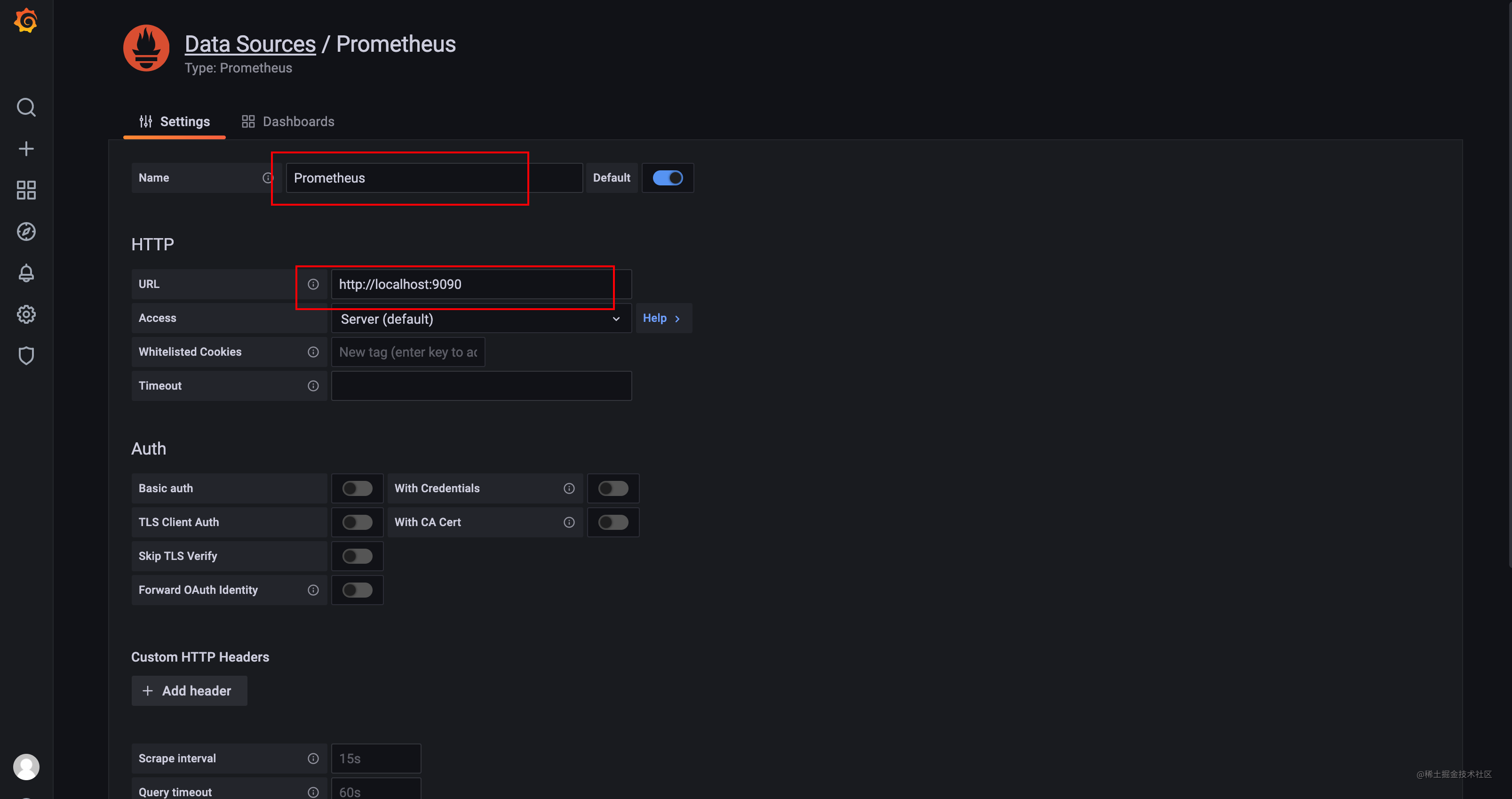Turn on Skip TLS Verify
The image size is (1512, 799).
(357, 556)
